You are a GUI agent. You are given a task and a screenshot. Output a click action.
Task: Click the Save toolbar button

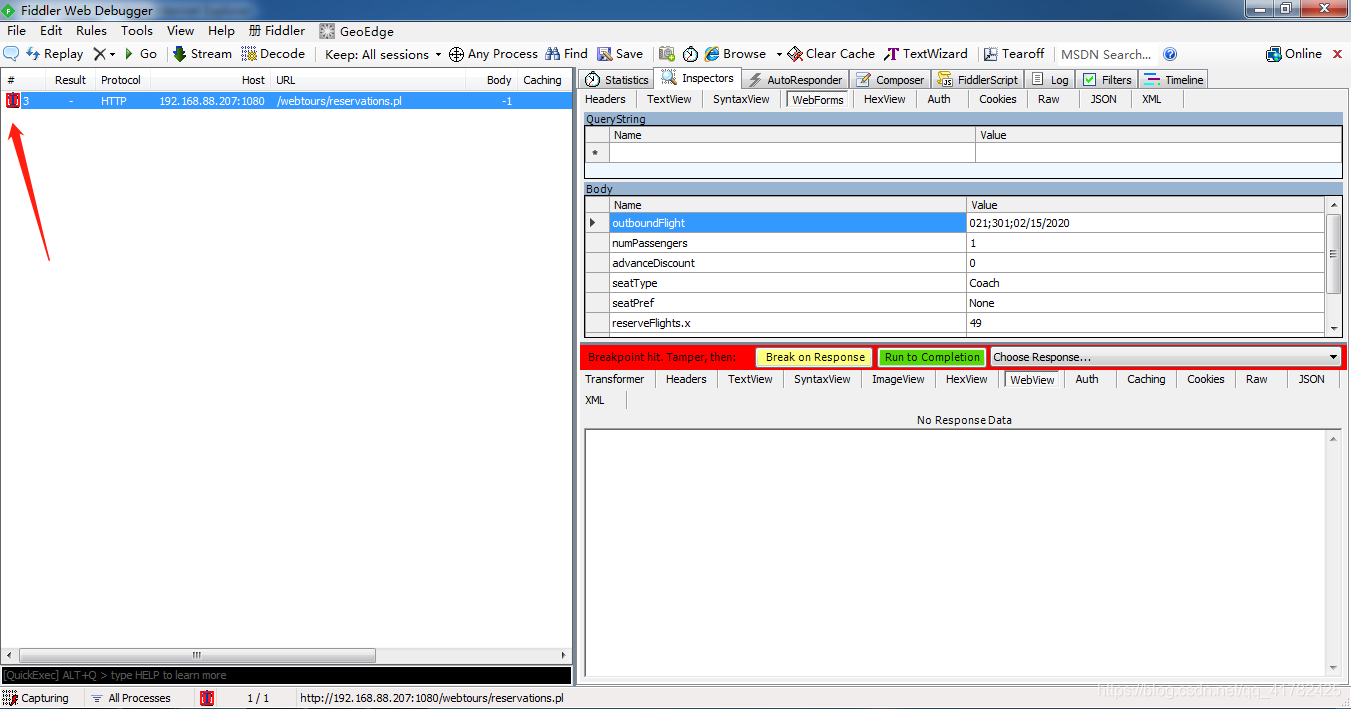pyautogui.click(x=620, y=54)
